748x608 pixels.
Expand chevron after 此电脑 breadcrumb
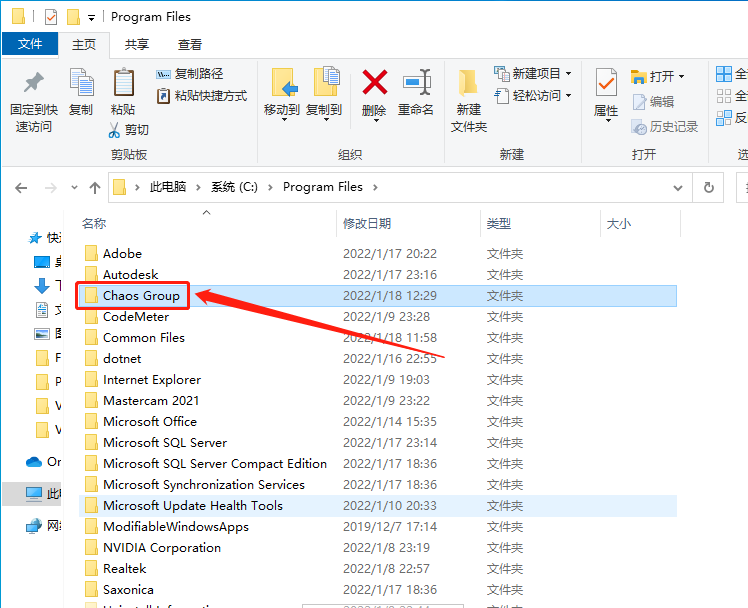(198, 187)
